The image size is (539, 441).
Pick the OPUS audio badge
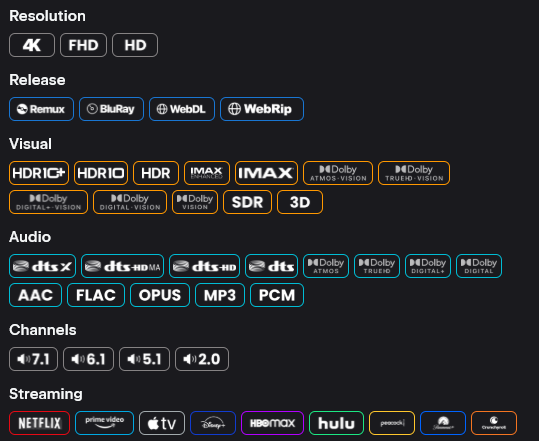(160, 295)
